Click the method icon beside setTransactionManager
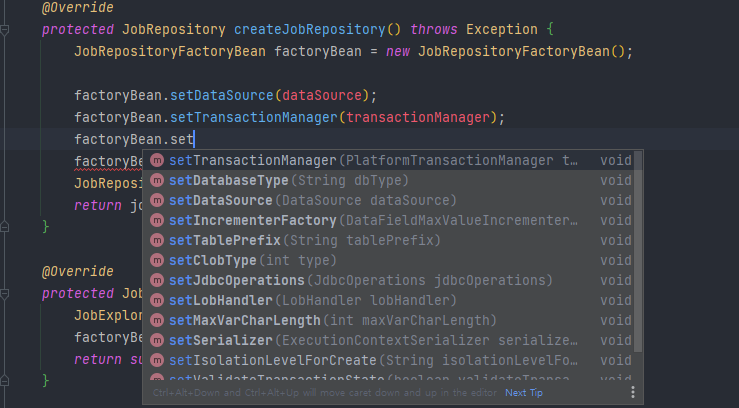Image resolution: width=739 pixels, height=408 pixels. [x=157, y=160]
